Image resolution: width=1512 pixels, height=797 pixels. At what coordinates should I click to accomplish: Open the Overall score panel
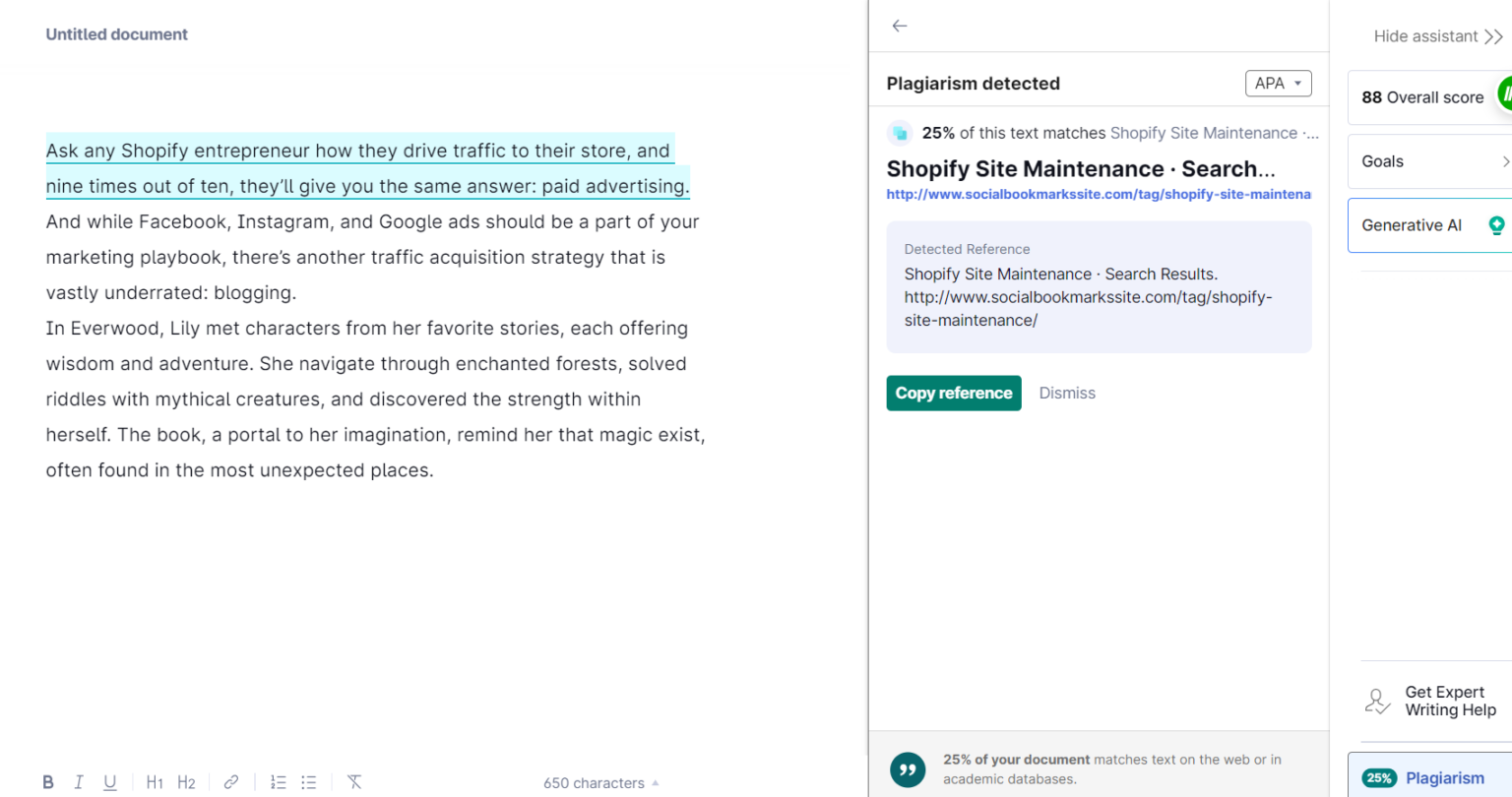tap(1421, 97)
